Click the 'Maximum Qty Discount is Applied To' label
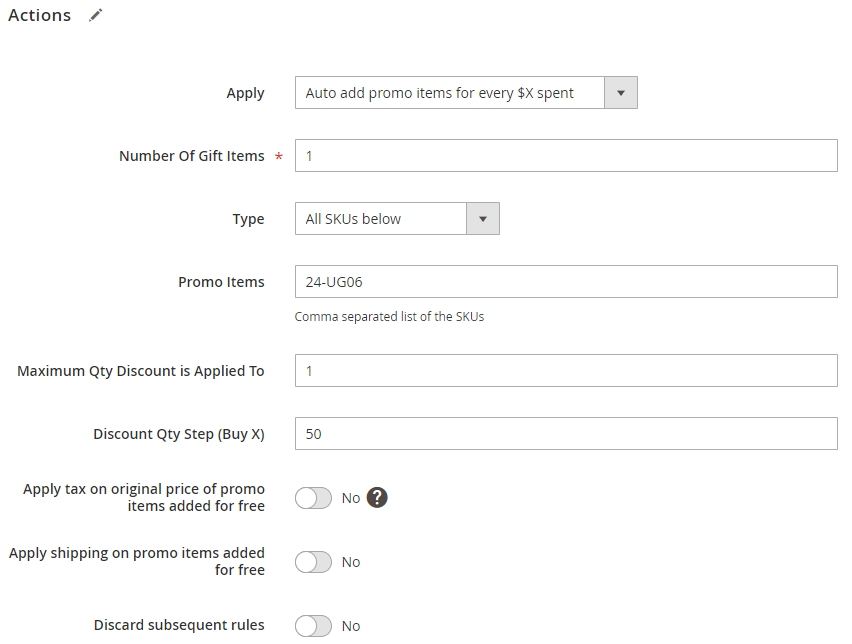This screenshot has height=644, width=852. [141, 371]
